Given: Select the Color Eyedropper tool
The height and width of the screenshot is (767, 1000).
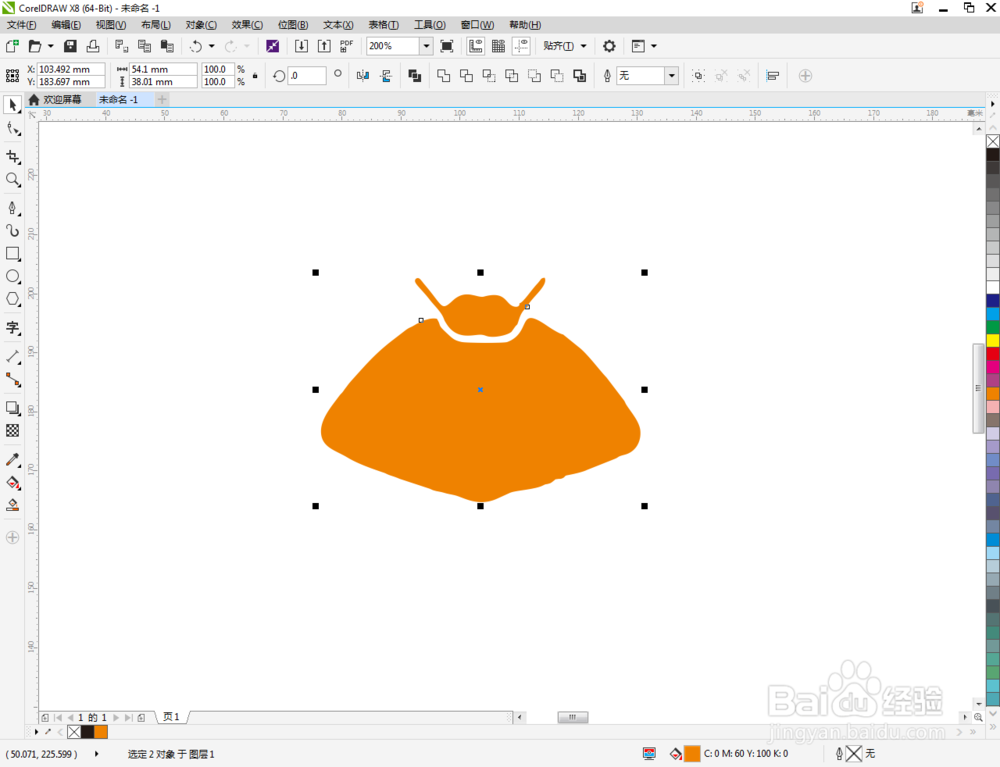Looking at the screenshot, I should coord(13,460).
